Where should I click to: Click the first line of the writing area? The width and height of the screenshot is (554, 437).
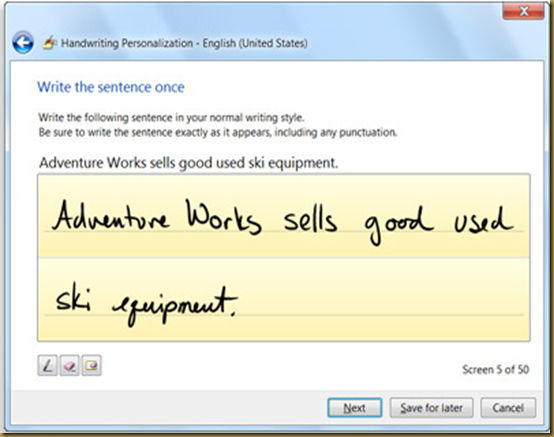pos(284,215)
